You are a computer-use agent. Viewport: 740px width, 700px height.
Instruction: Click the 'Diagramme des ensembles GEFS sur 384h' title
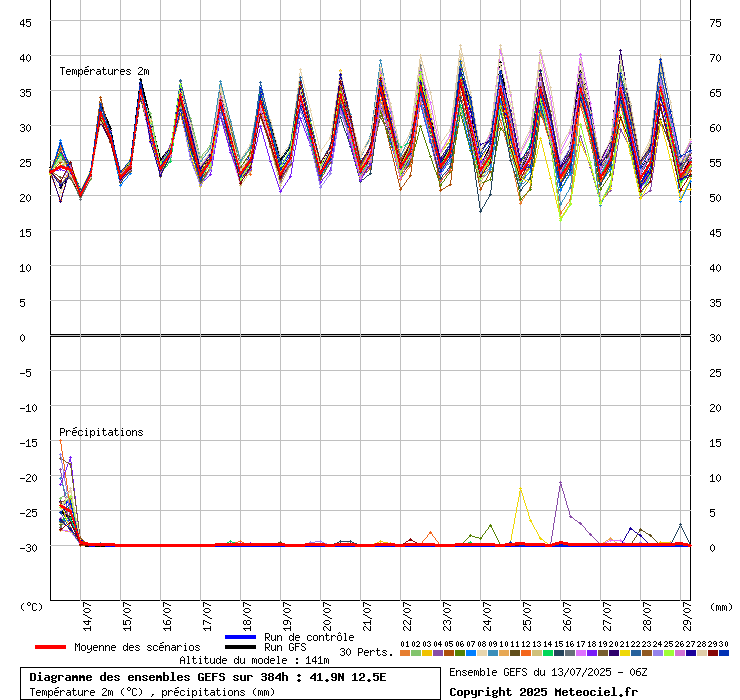[x=159, y=677]
